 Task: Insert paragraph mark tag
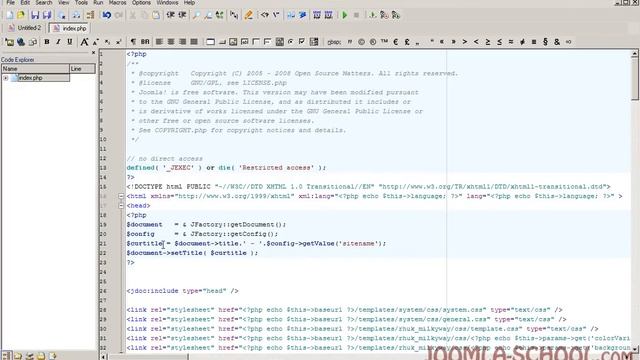[x=133, y=42]
